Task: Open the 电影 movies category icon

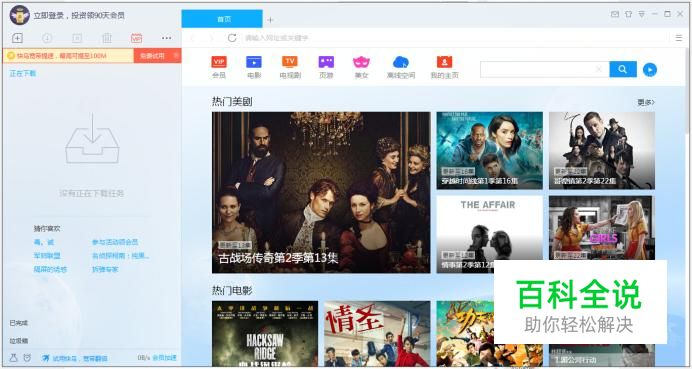Action: [254, 67]
